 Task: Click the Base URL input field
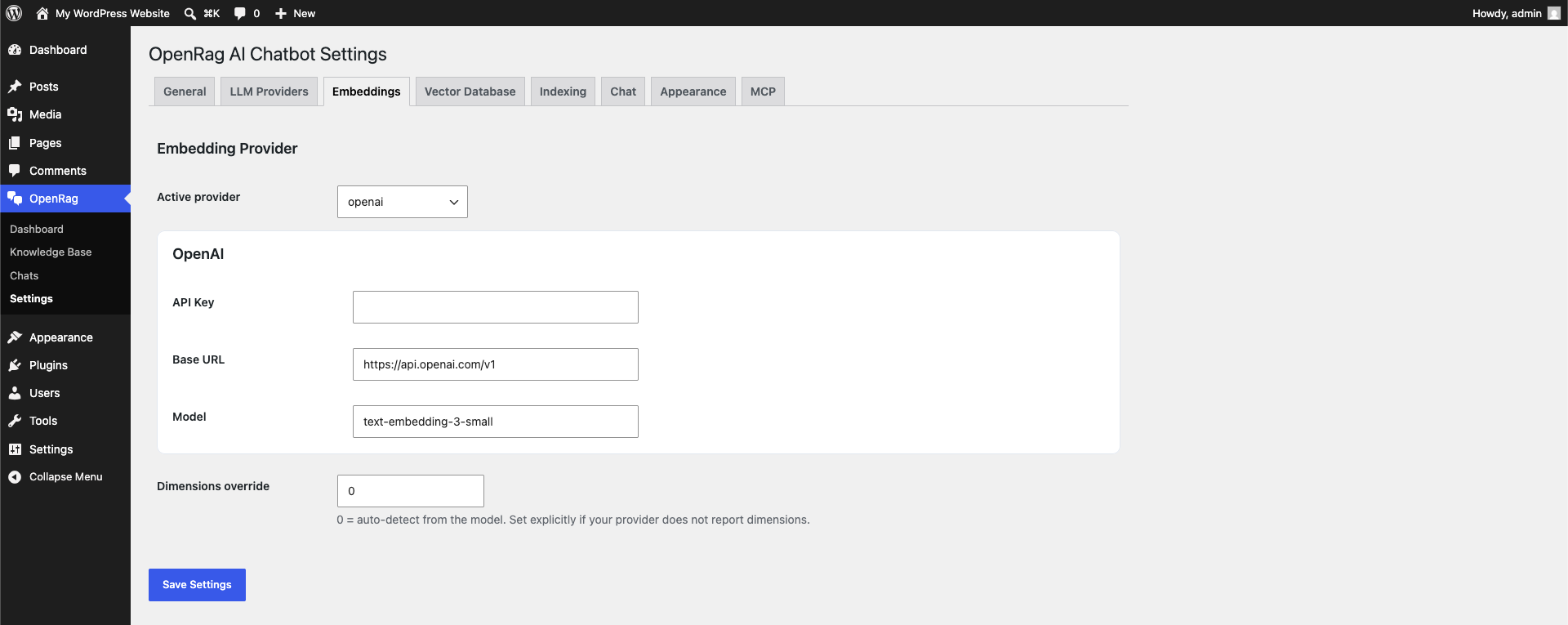click(x=496, y=364)
